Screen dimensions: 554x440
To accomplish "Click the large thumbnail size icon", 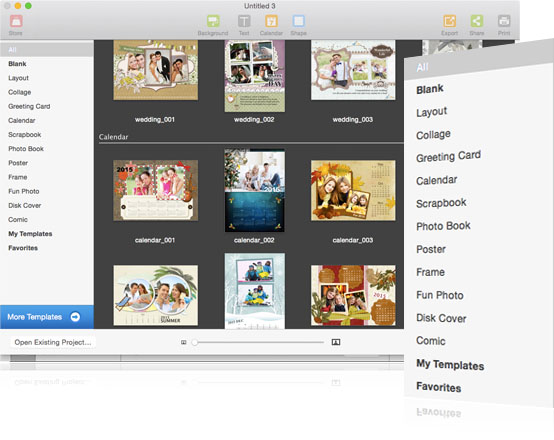I will pos(336,342).
